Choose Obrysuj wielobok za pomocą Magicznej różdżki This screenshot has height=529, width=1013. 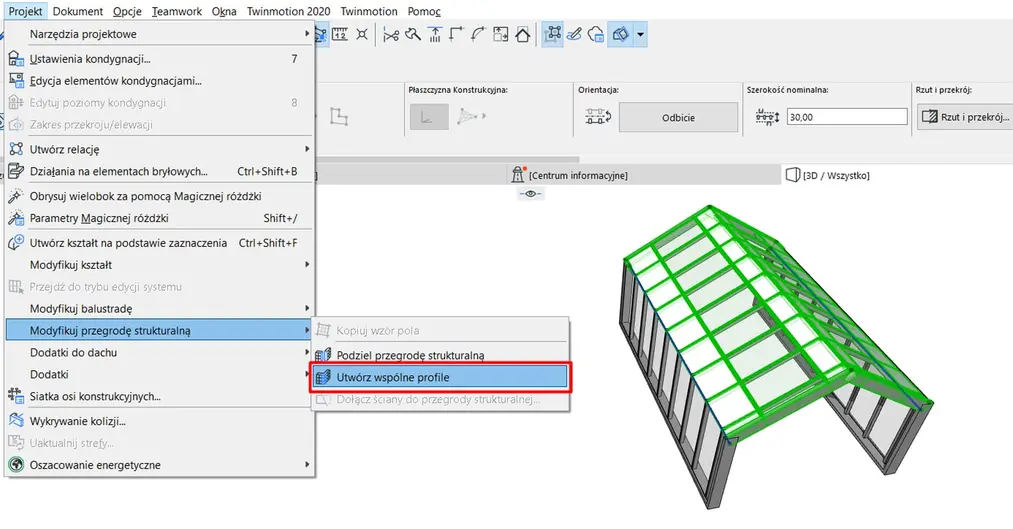click(160, 196)
